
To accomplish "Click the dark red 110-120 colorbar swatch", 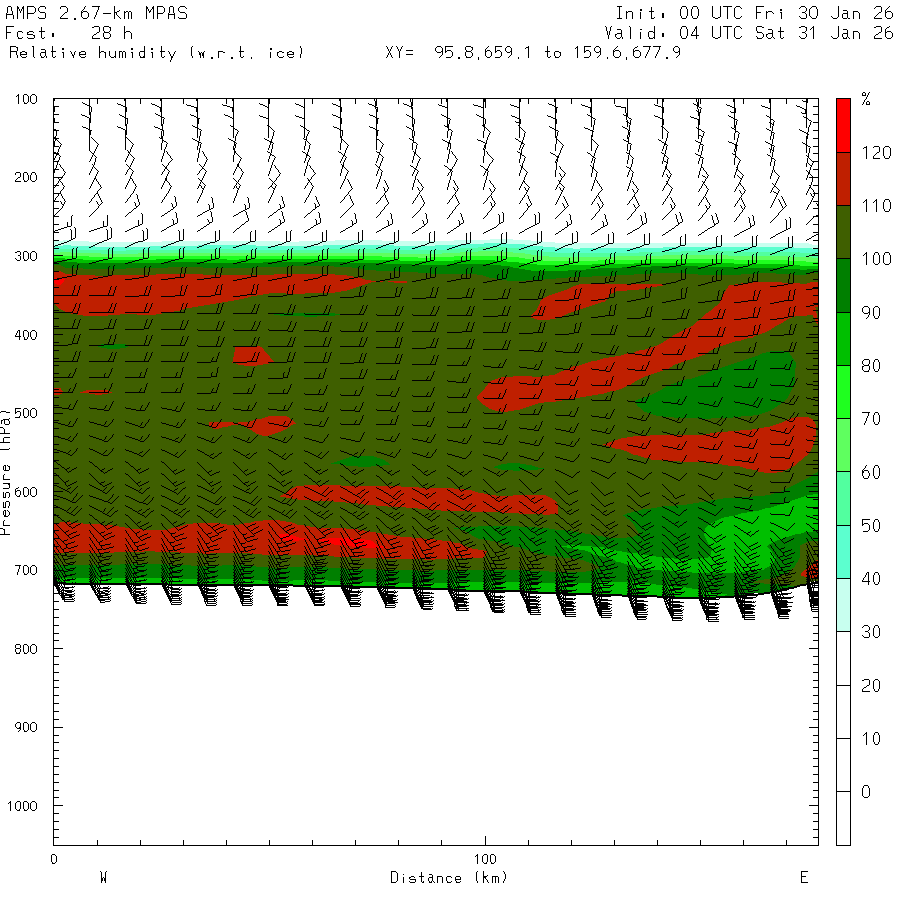I will (843, 179).
